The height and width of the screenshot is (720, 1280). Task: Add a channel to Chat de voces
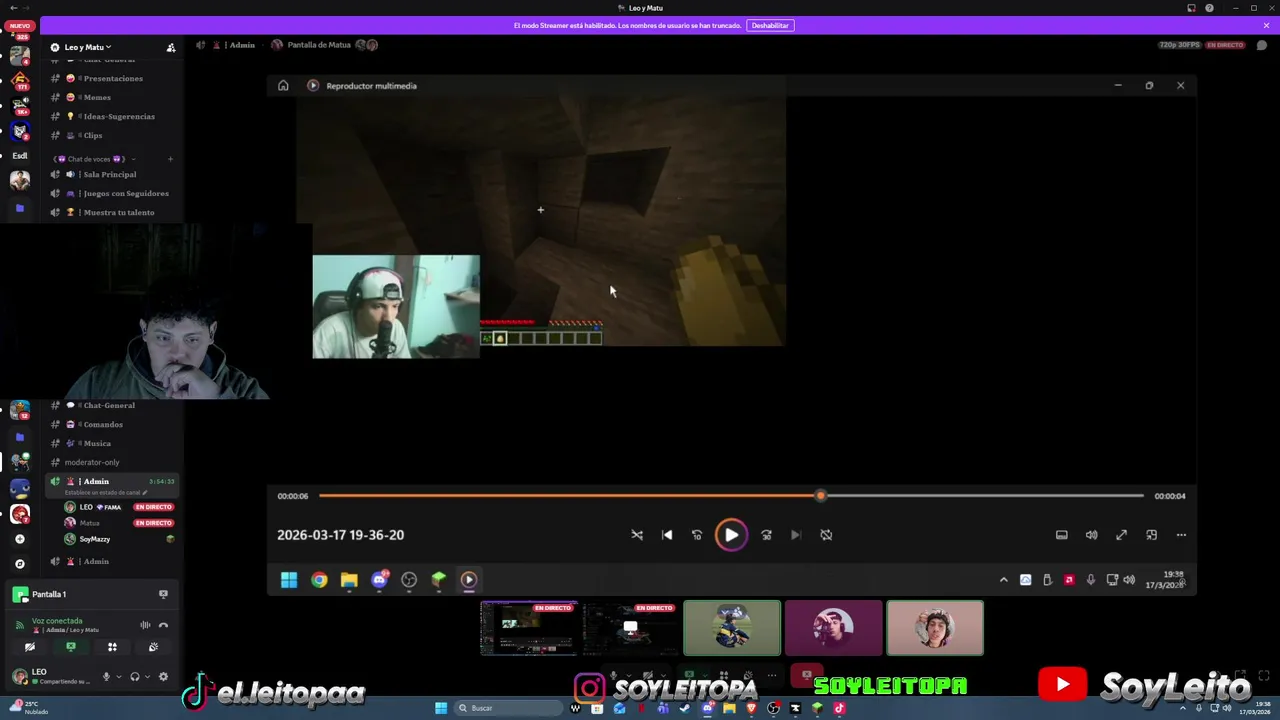pos(170,159)
